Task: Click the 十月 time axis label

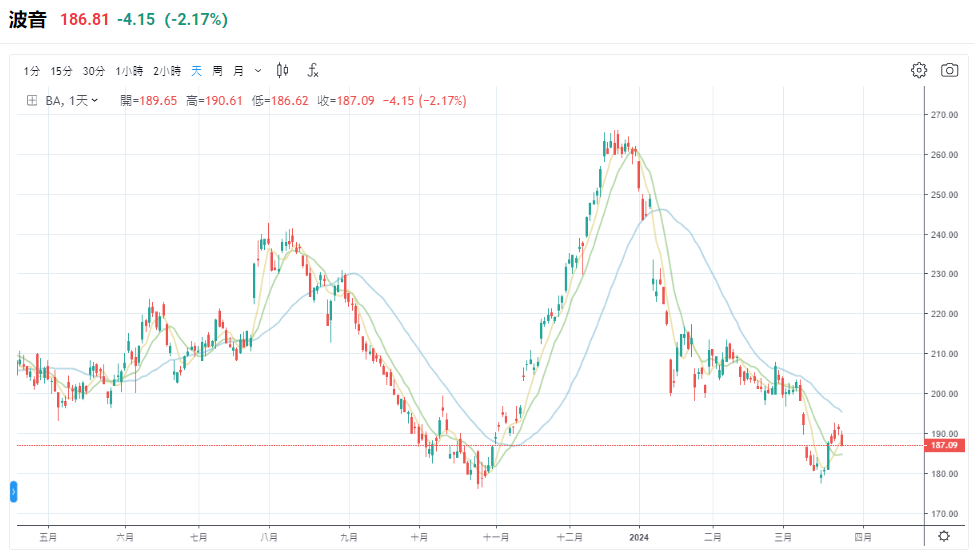Action: click(x=419, y=537)
